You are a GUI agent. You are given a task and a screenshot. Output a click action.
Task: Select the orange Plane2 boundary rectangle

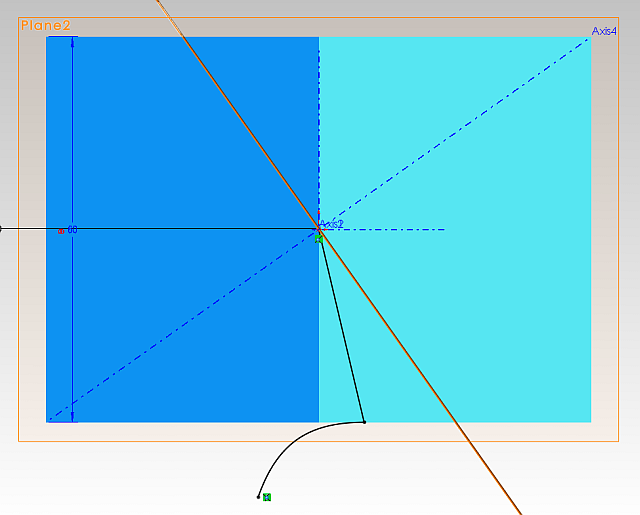click(318, 441)
